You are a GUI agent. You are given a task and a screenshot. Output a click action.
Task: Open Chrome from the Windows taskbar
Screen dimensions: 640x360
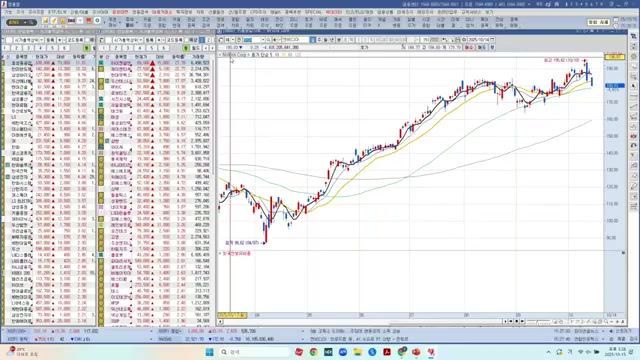[x=313, y=352]
